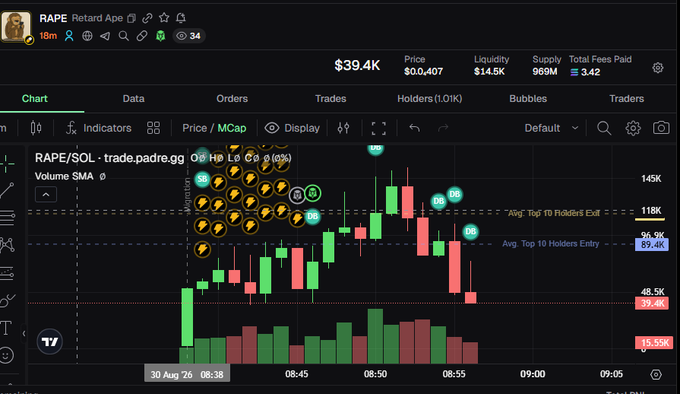The height and width of the screenshot is (394, 680).
Task: Click the SB trade marker on chart
Action: (202, 179)
